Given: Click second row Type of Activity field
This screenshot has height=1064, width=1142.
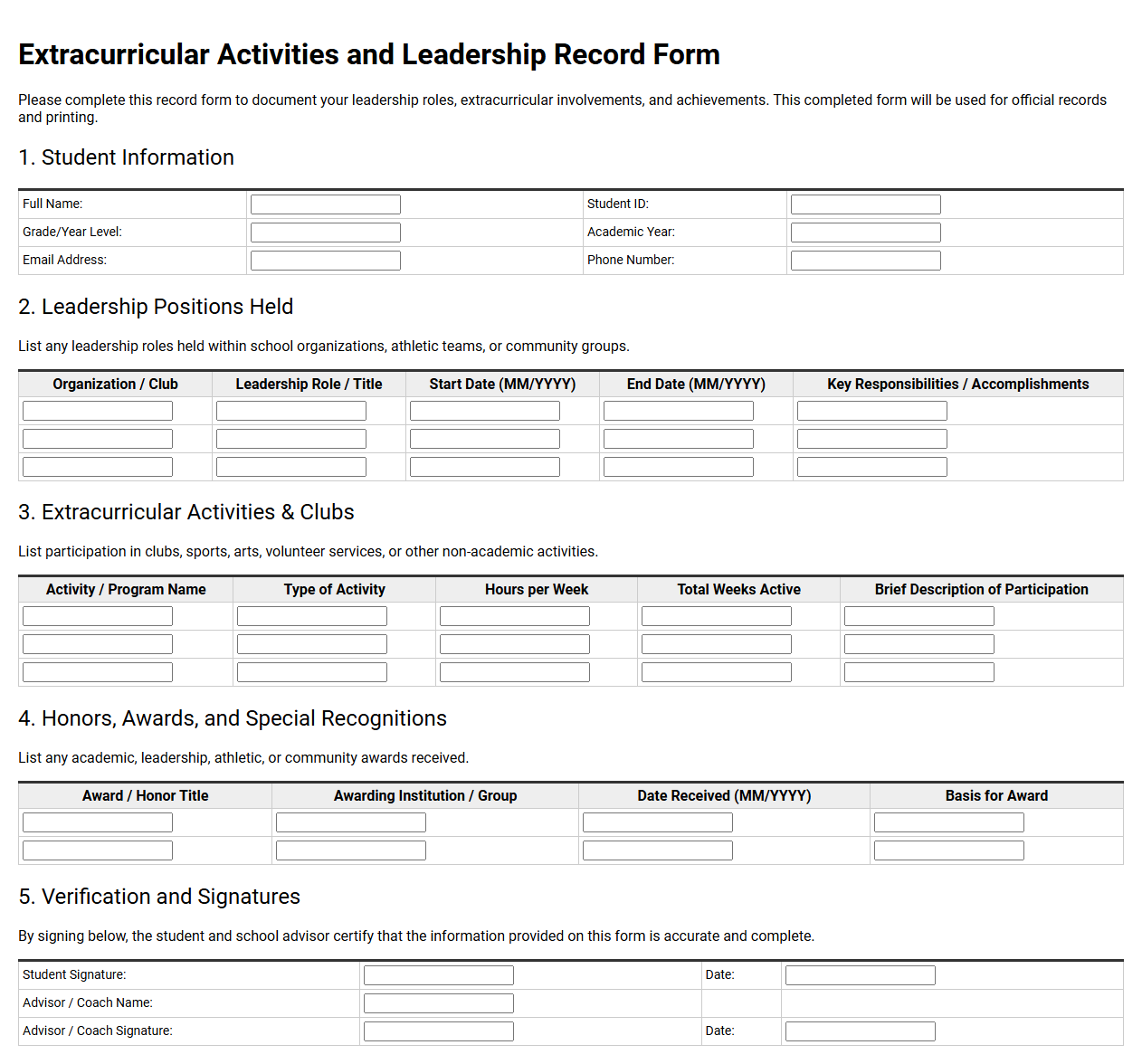Looking at the screenshot, I should coord(312,644).
